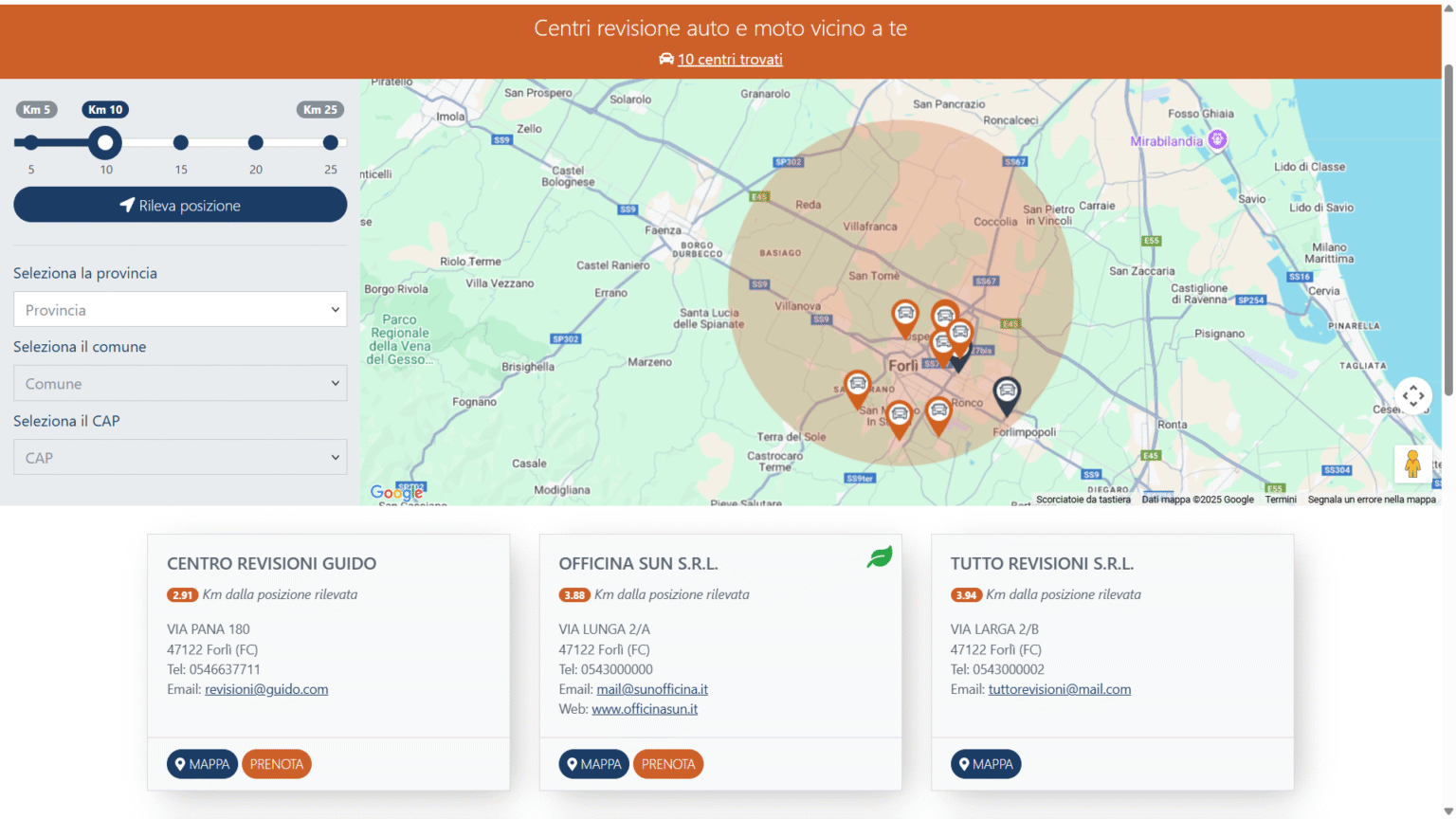The image size is (1456, 819).
Task: Choose the Km 5 radius label
Action: [36, 110]
